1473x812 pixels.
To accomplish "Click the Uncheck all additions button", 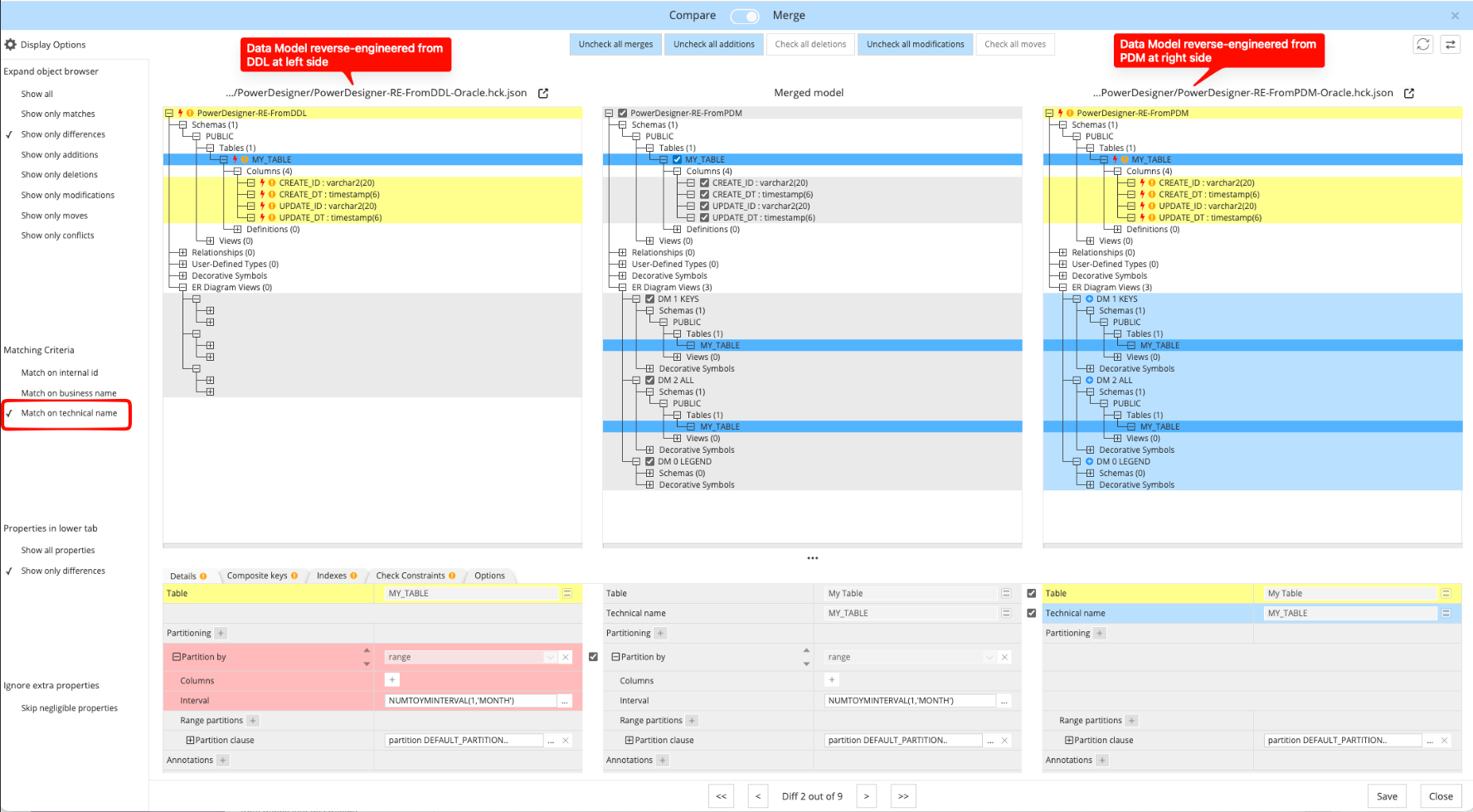I will pos(713,44).
